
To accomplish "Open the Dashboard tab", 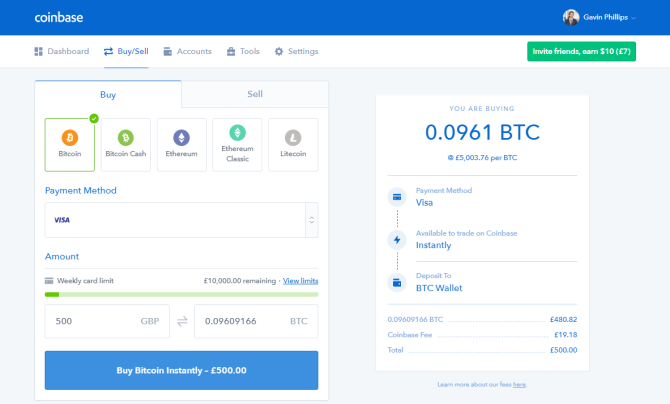I will tap(62, 51).
